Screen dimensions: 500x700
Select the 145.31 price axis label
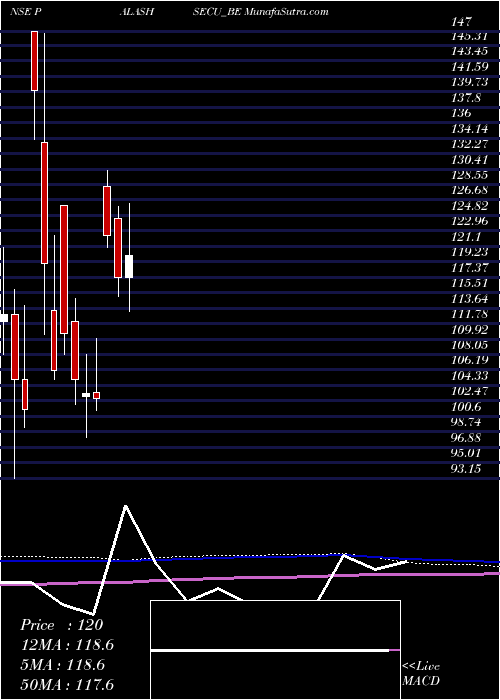point(470,36)
